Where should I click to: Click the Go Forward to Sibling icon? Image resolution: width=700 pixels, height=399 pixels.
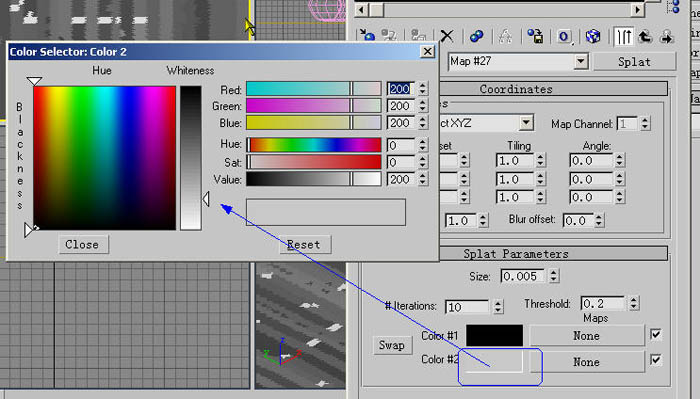[666, 36]
